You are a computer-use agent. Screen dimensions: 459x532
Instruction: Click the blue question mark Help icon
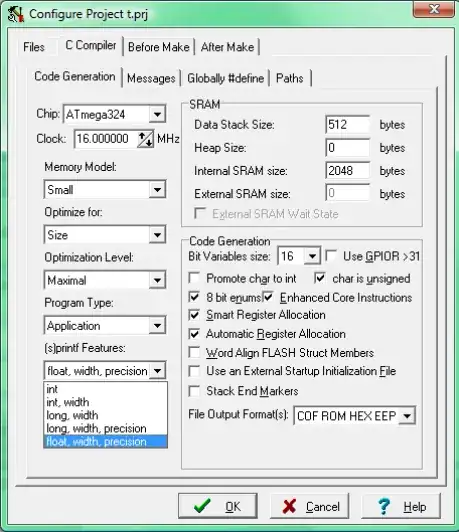click(384, 507)
